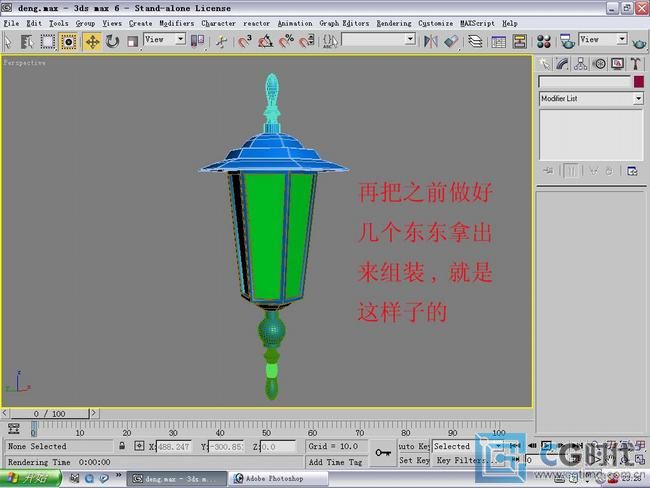Open the Key Filters dialog
This screenshot has width=650, height=488.
[x=468, y=460]
